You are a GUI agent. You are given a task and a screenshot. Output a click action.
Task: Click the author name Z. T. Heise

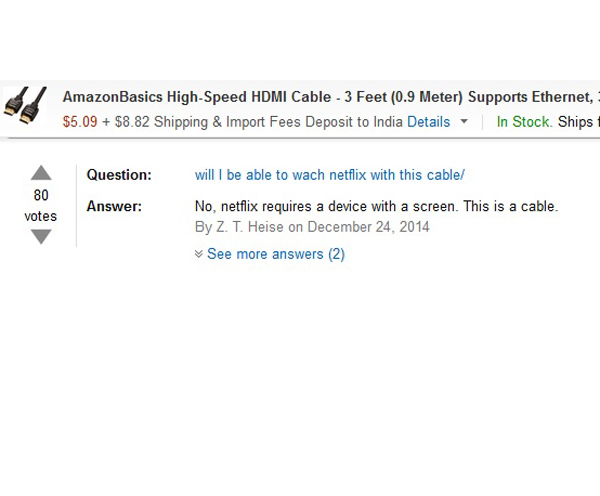coord(251,227)
